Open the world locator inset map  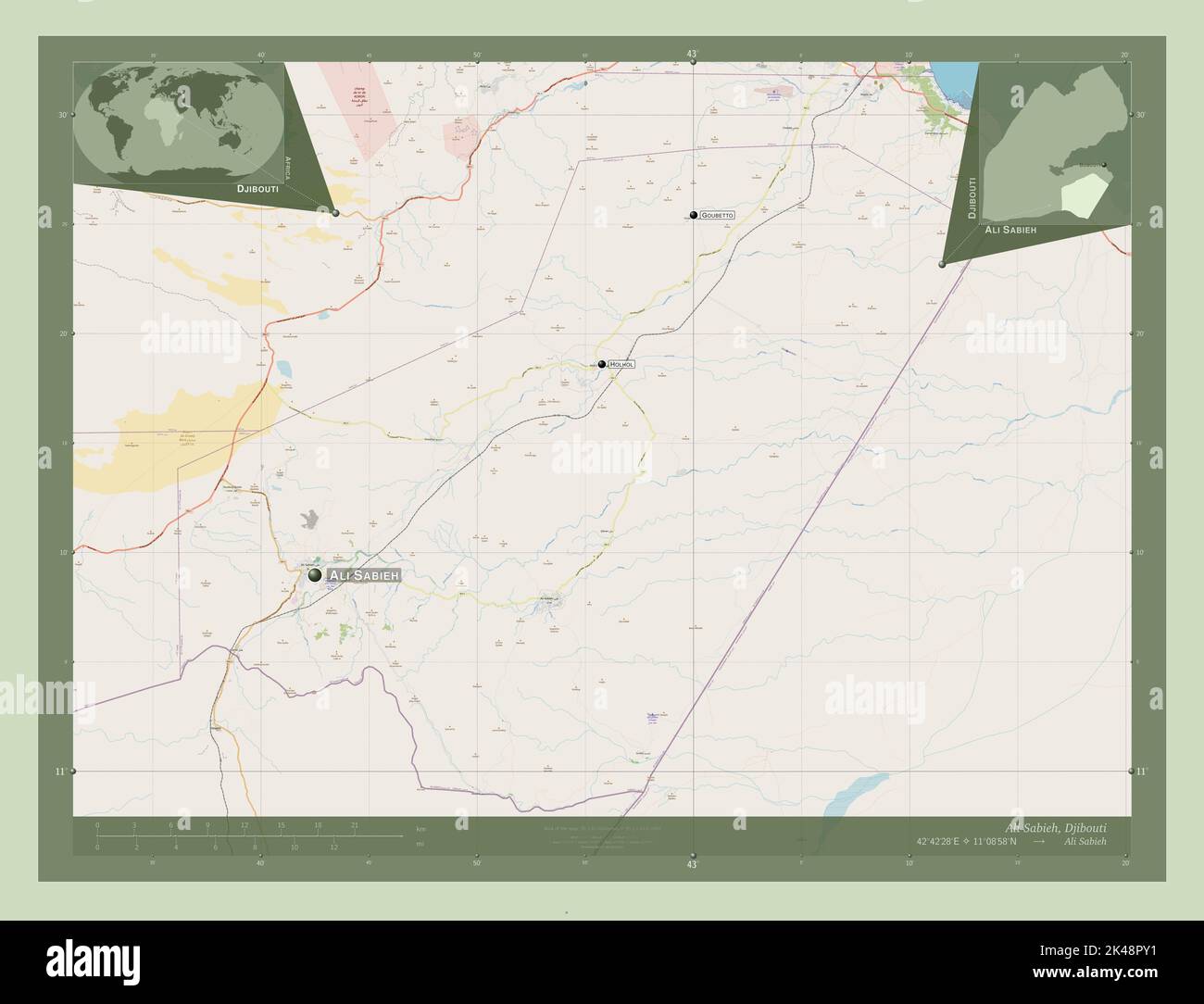[x=181, y=120]
